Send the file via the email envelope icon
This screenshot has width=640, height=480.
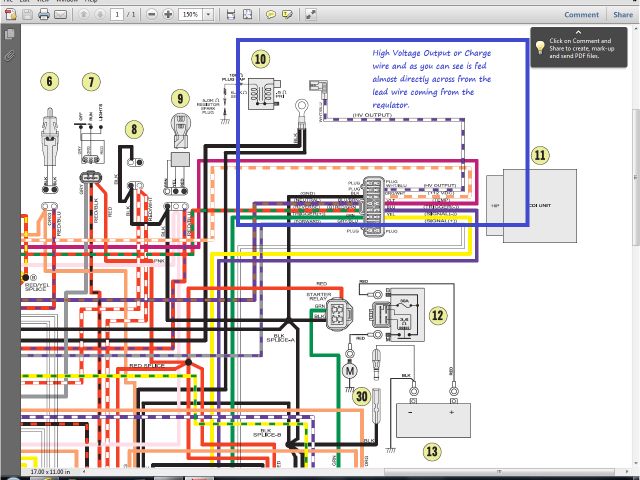[60, 15]
